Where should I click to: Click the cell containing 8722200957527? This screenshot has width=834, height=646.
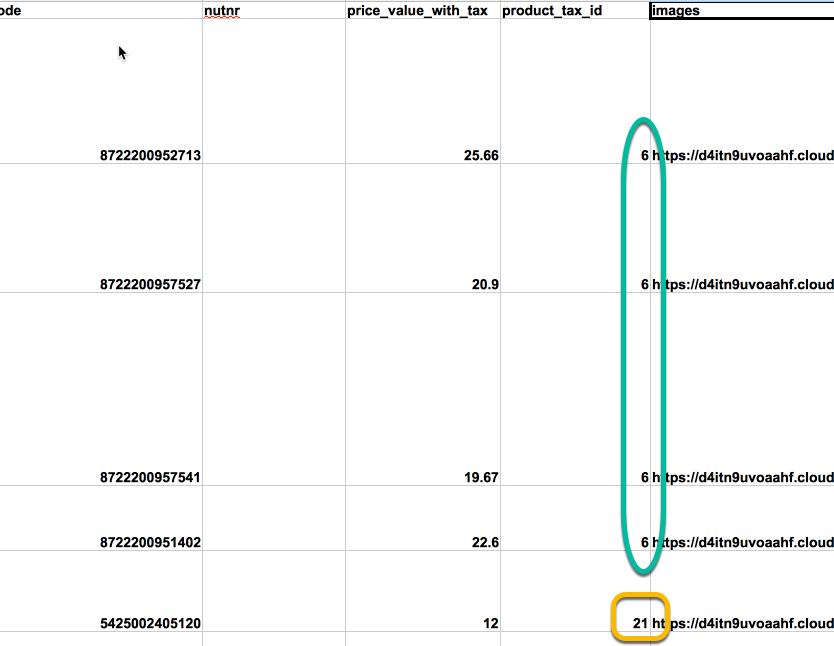pyautogui.click(x=101, y=228)
